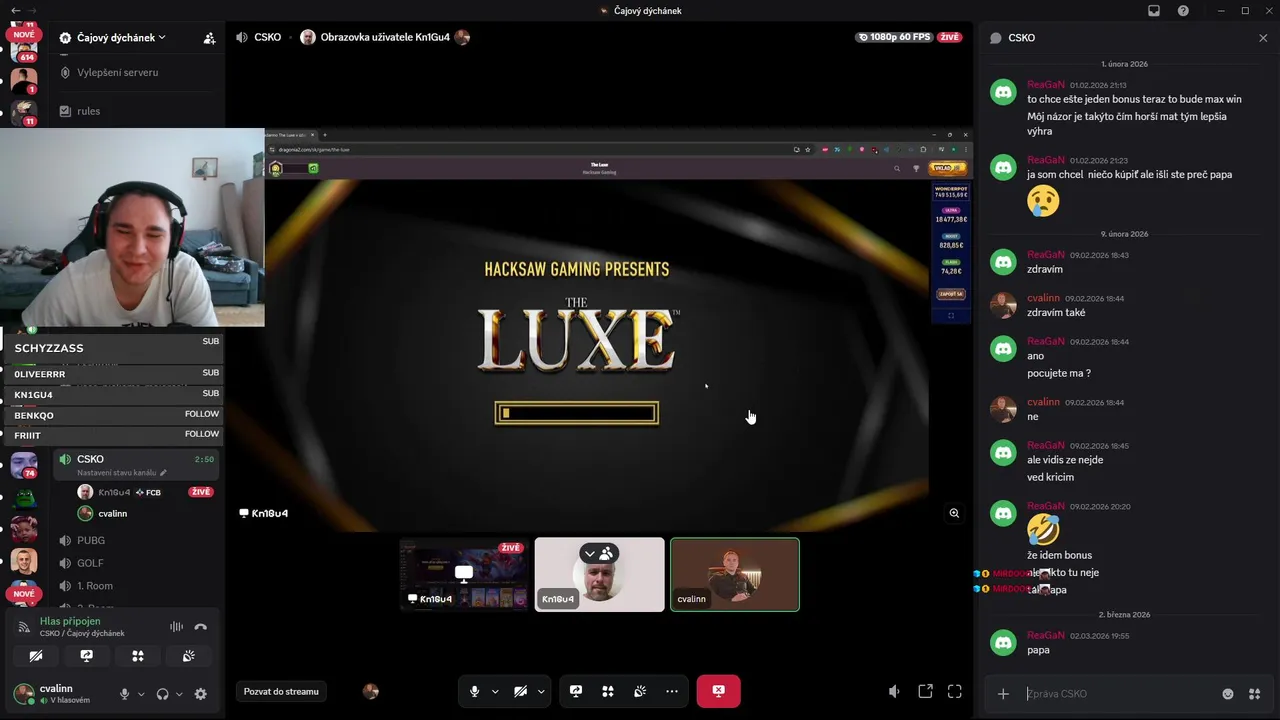This screenshot has height=720, width=1280.
Task: Open Vylepšení serveru in the sidebar
Action: tap(117, 72)
